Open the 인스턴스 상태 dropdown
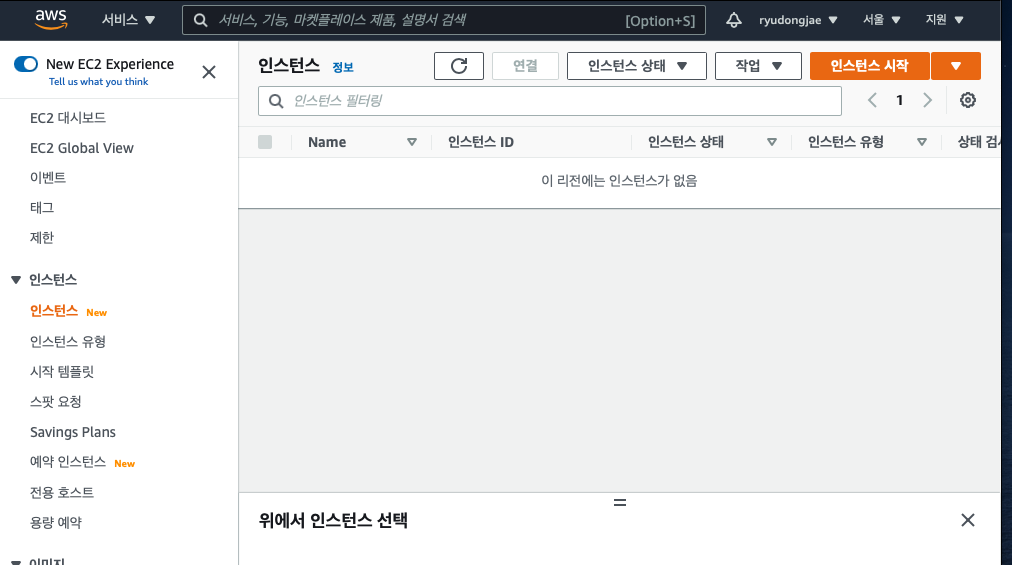Viewport: 1012px width, 565px height. coord(636,66)
